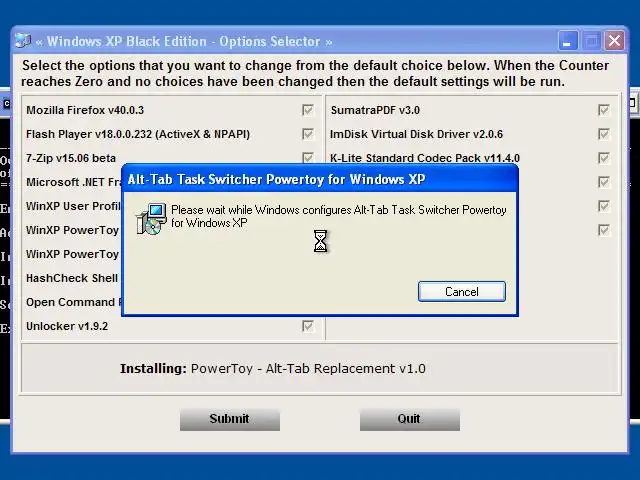Select the SumatraPDF v3.0 label
Screen dimensions: 640x480
point(375,110)
